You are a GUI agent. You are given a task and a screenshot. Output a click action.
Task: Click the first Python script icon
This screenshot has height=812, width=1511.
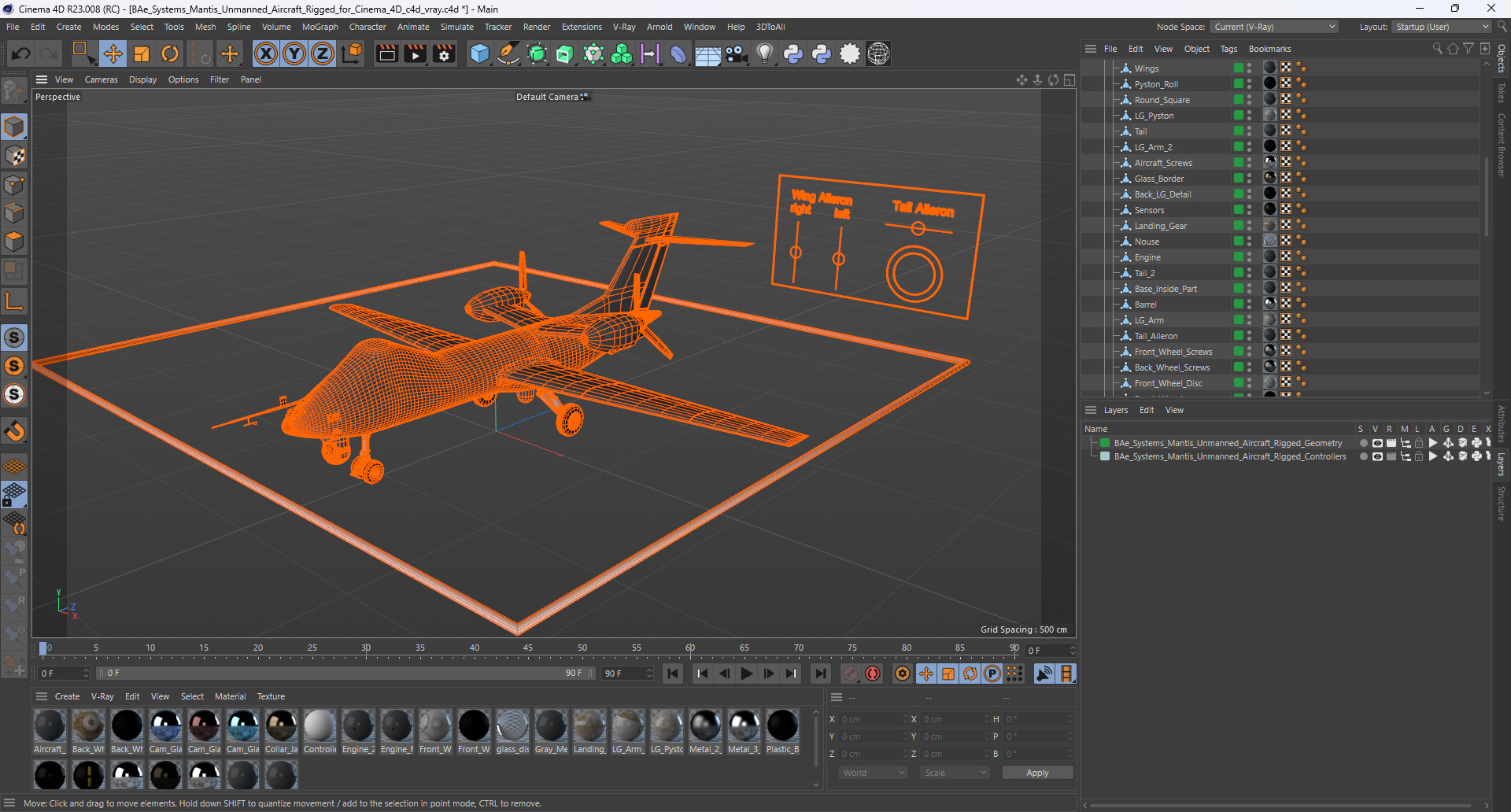tap(793, 54)
